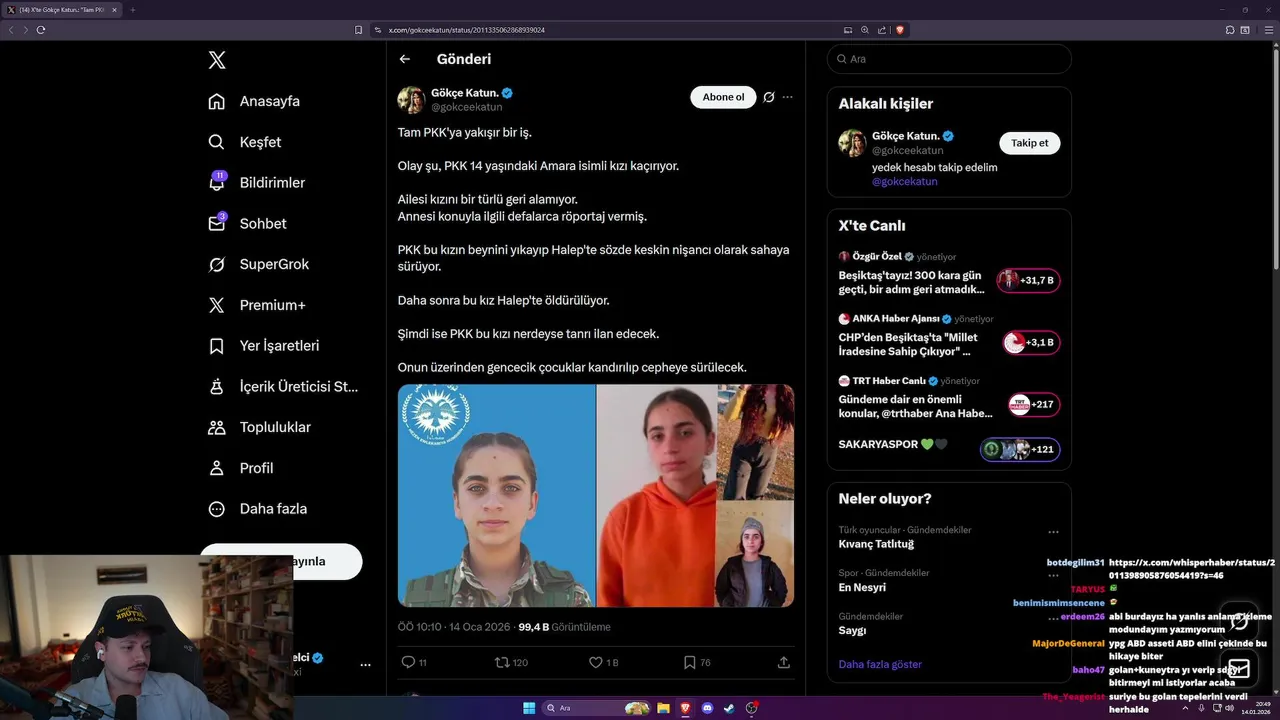Like the post with the heart icon
This screenshot has height=720, width=1280.
pyautogui.click(x=596, y=662)
